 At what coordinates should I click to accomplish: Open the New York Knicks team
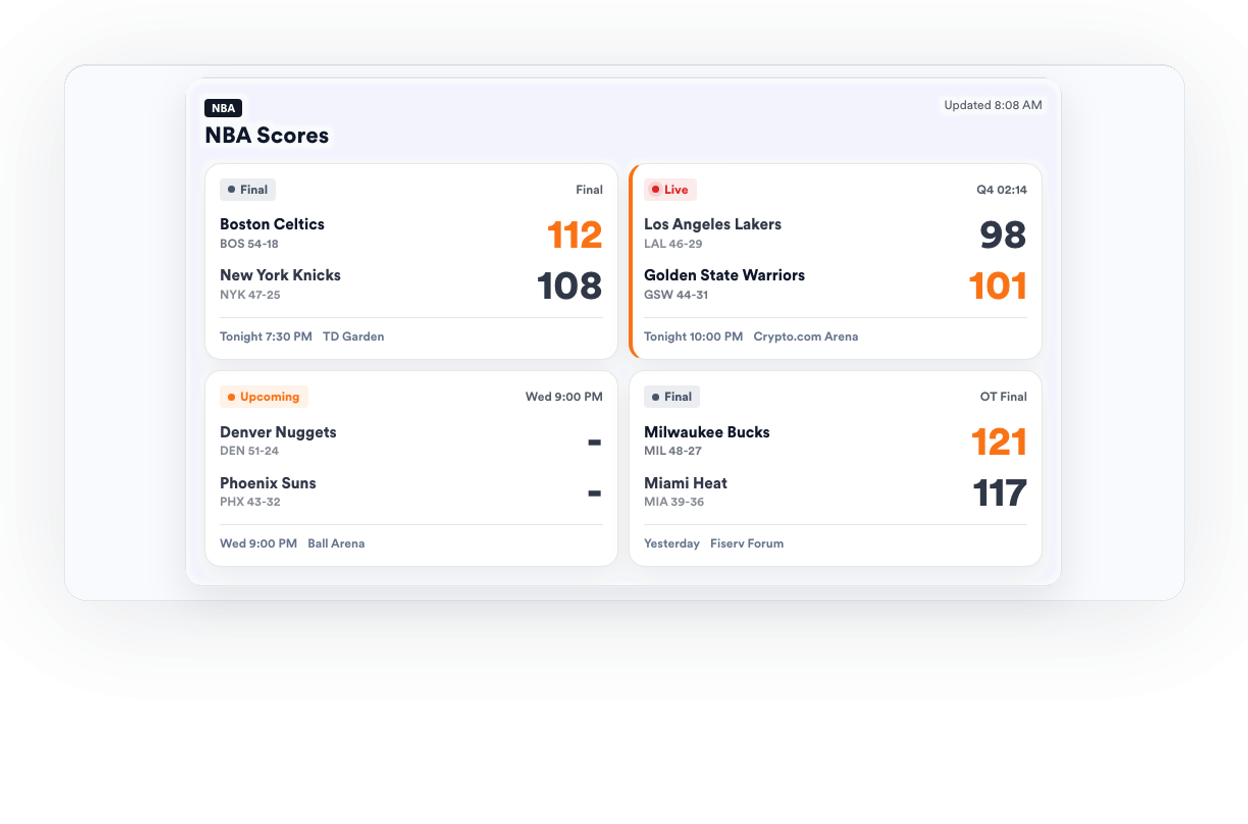(280, 275)
